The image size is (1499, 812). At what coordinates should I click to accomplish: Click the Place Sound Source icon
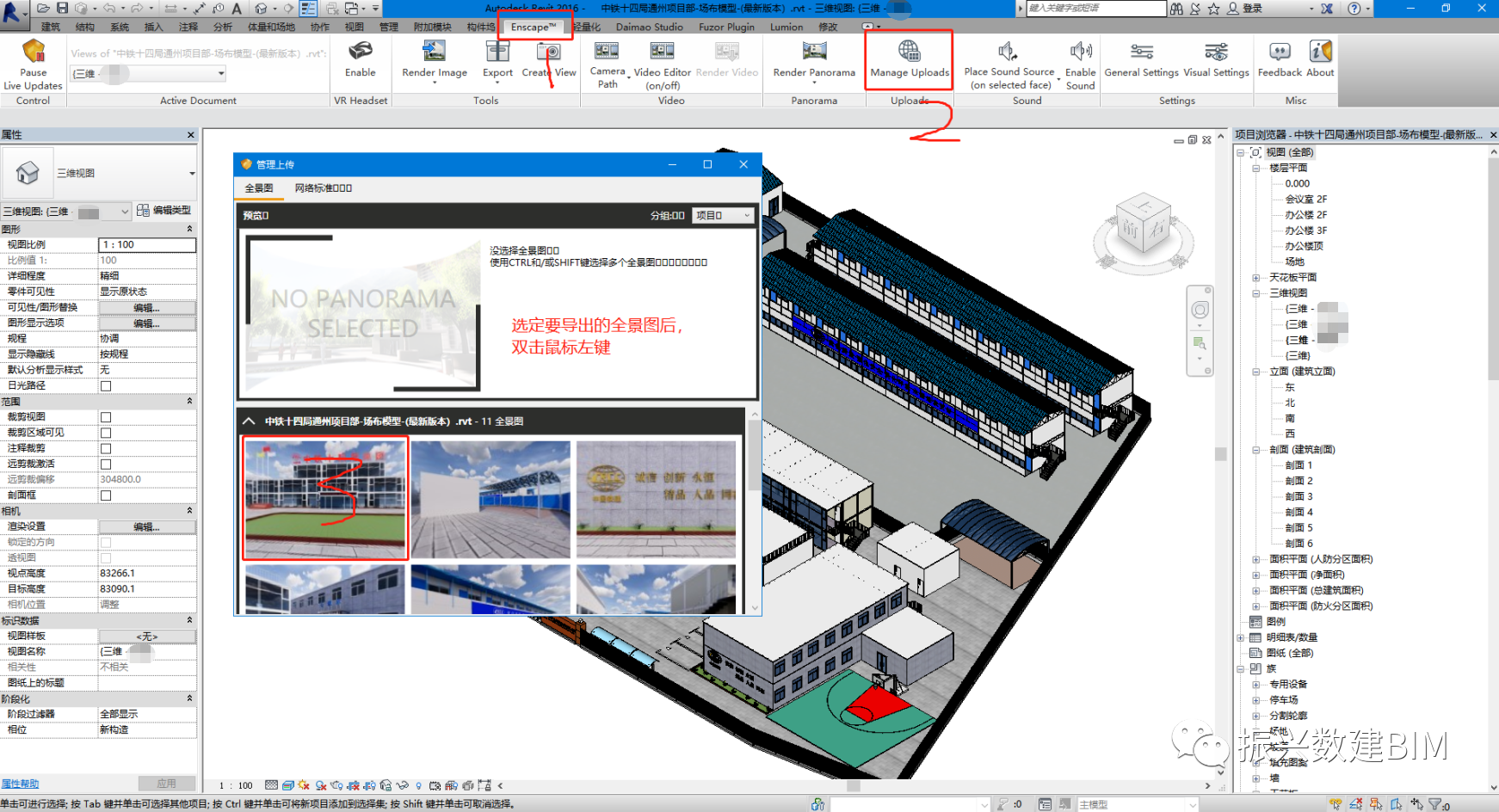pos(1008,51)
